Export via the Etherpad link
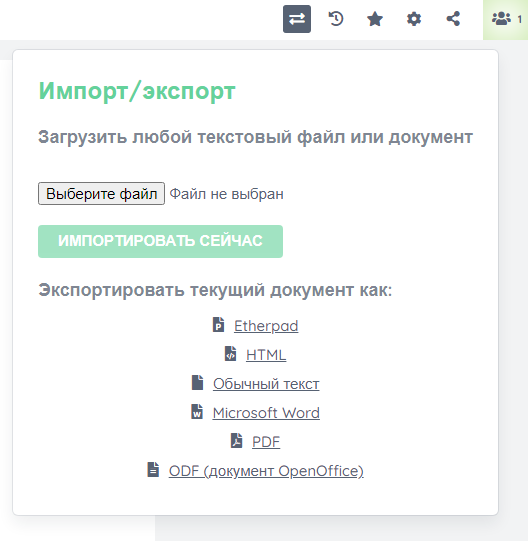 [266, 326]
